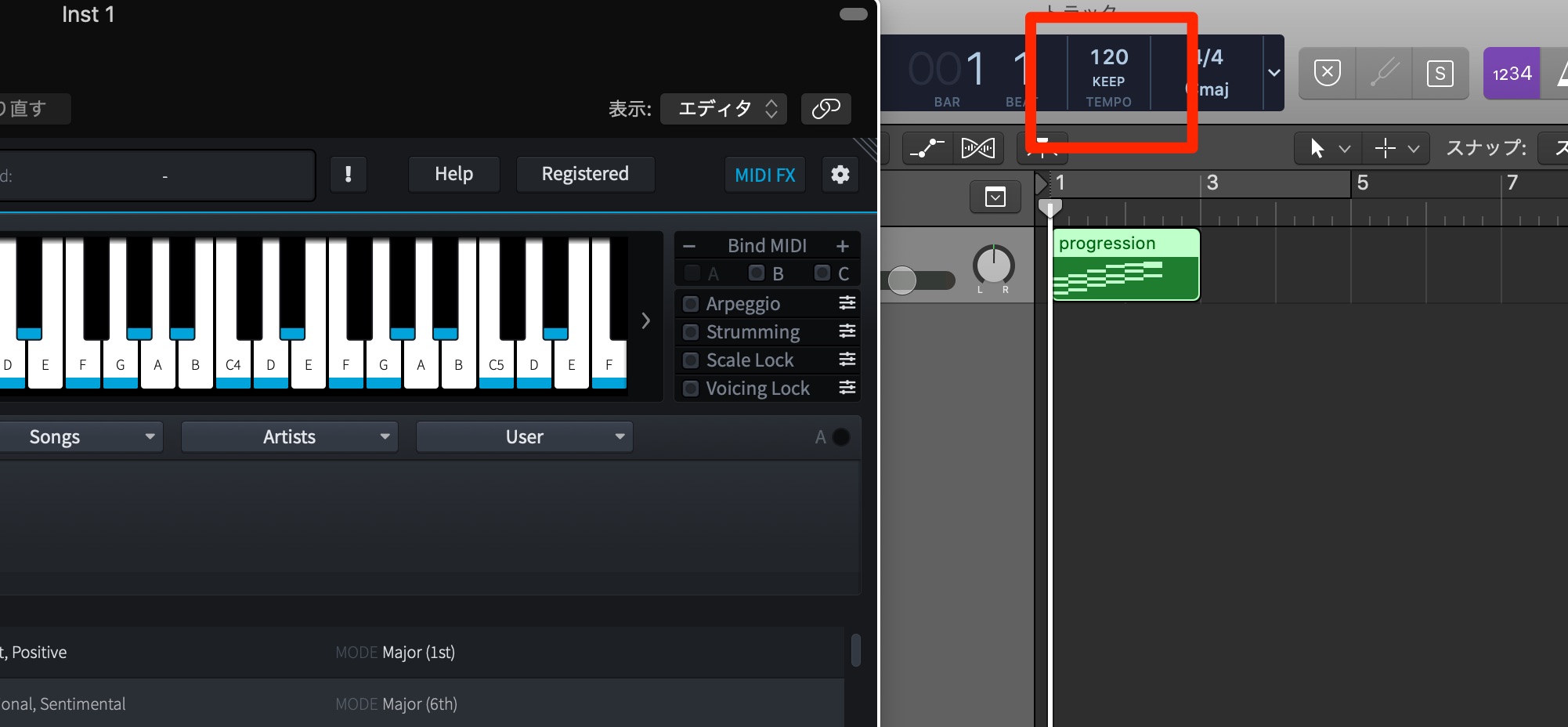Open plugin settings gear icon
The image size is (1568, 727).
click(x=840, y=174)
